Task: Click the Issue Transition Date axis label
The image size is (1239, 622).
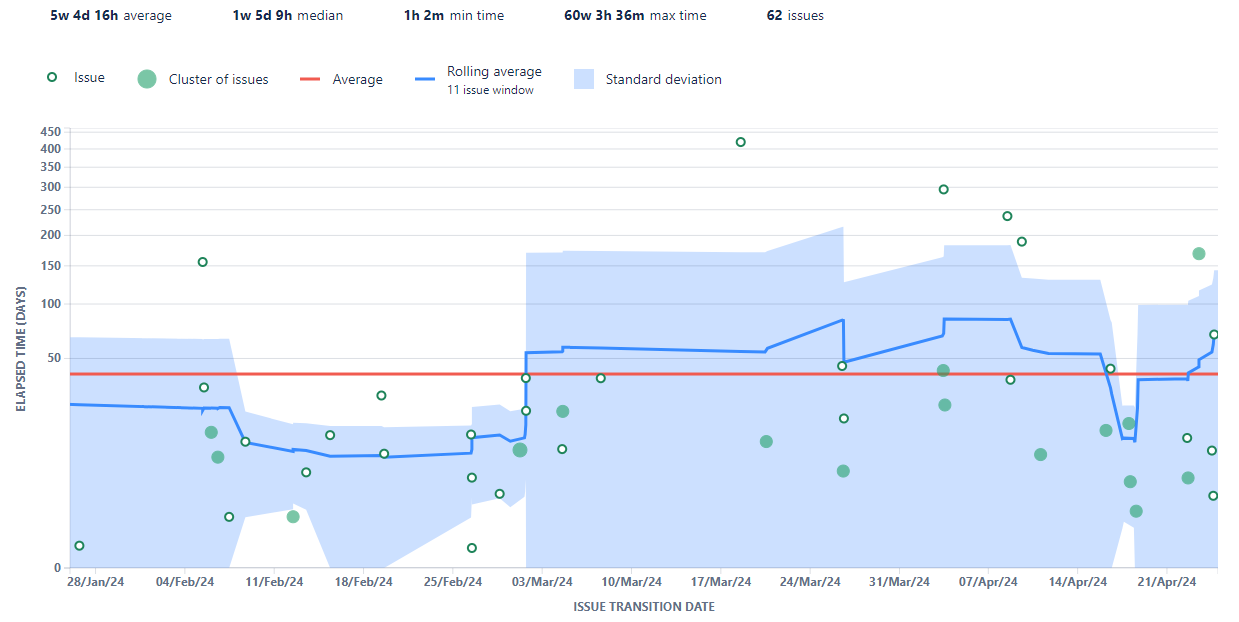Action: [x=646, y=606]
